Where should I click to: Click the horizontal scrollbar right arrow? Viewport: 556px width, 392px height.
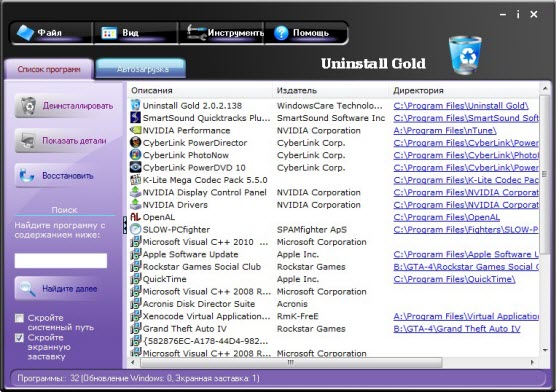coord(532,362)
